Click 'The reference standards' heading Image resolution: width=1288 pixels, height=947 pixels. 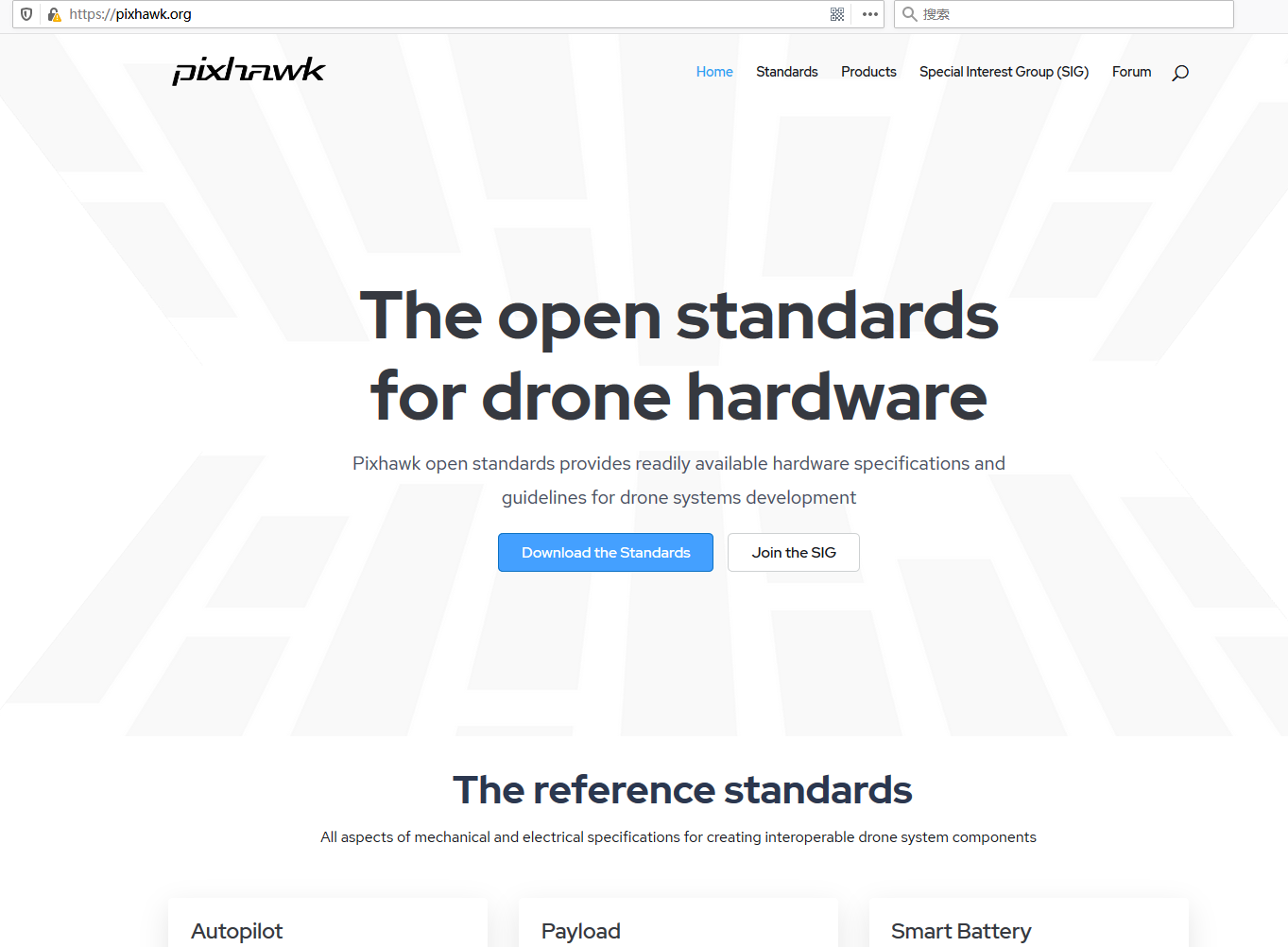coord(682,790)
